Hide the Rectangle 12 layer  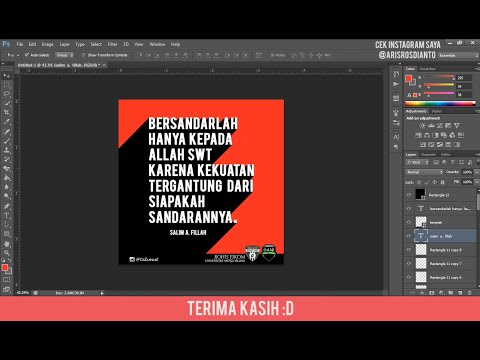(x=409, y=195)
